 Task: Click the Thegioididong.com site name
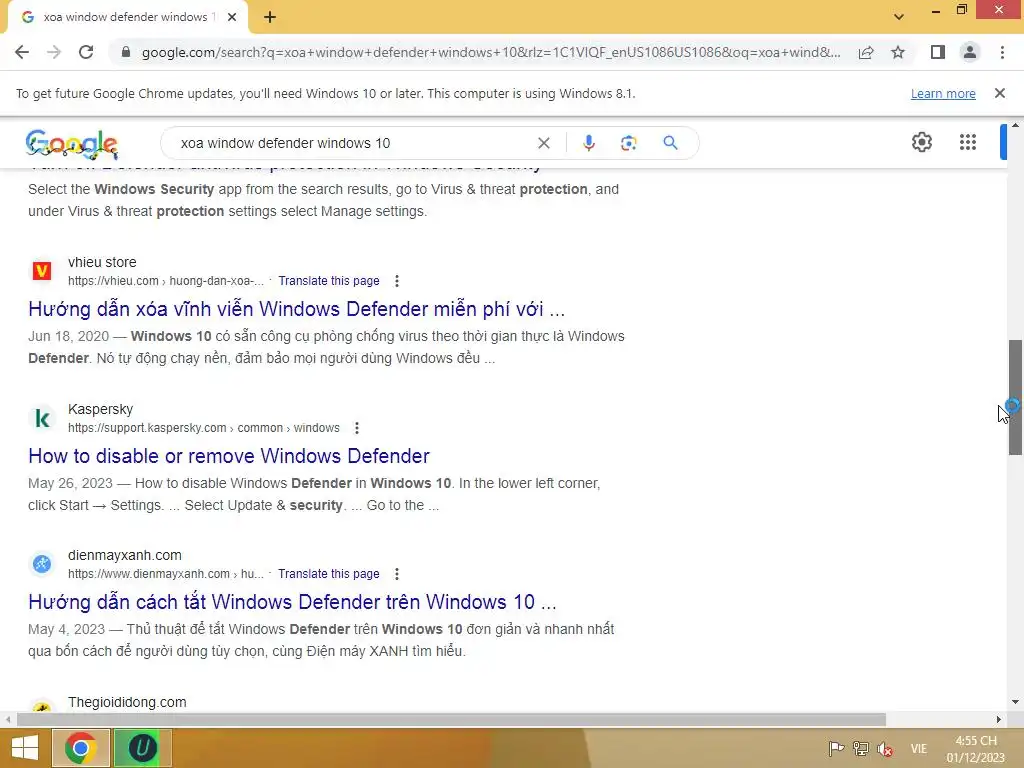coord(127,702)
